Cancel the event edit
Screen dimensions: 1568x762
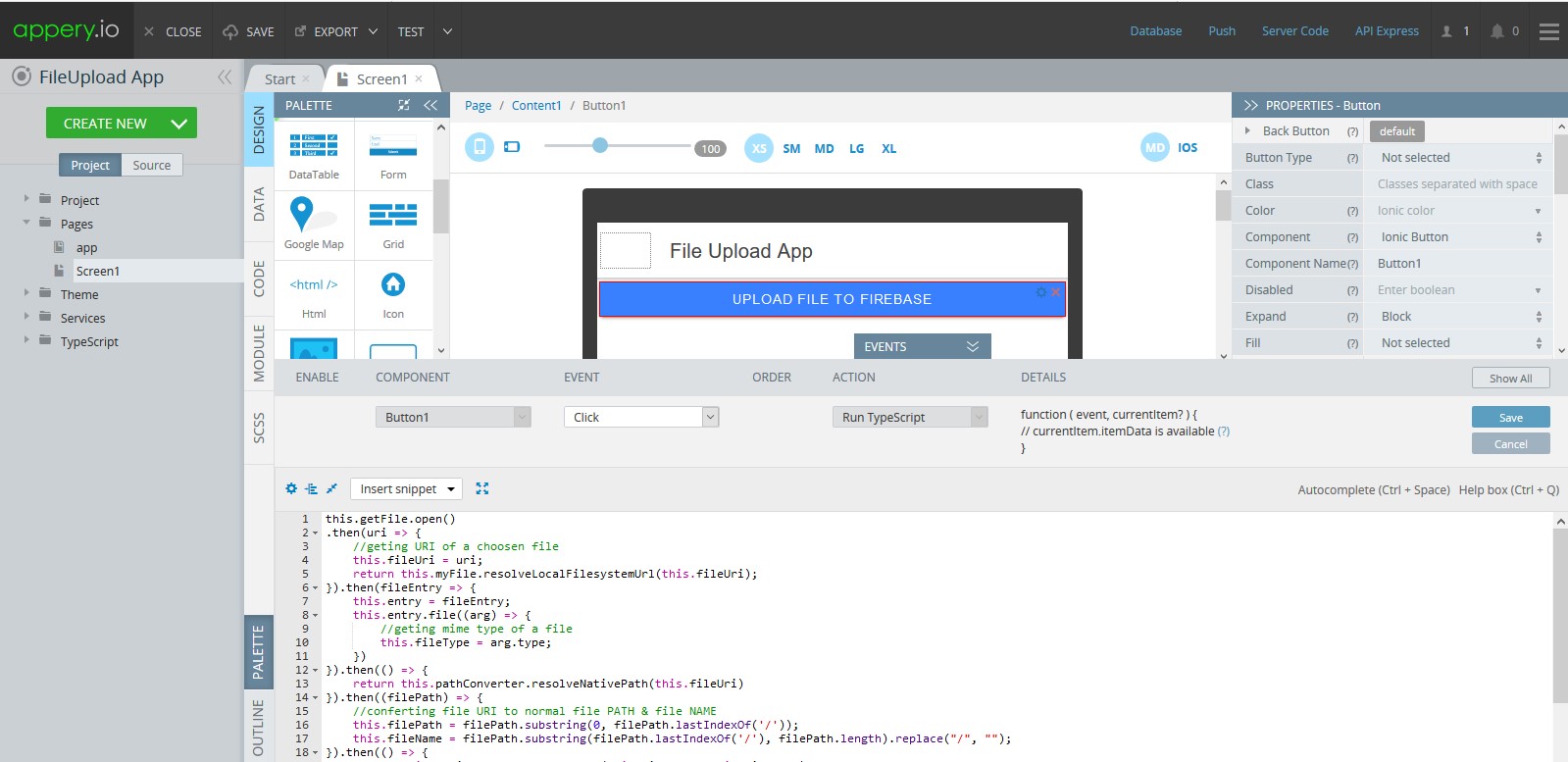click(x=1510, y=444)
